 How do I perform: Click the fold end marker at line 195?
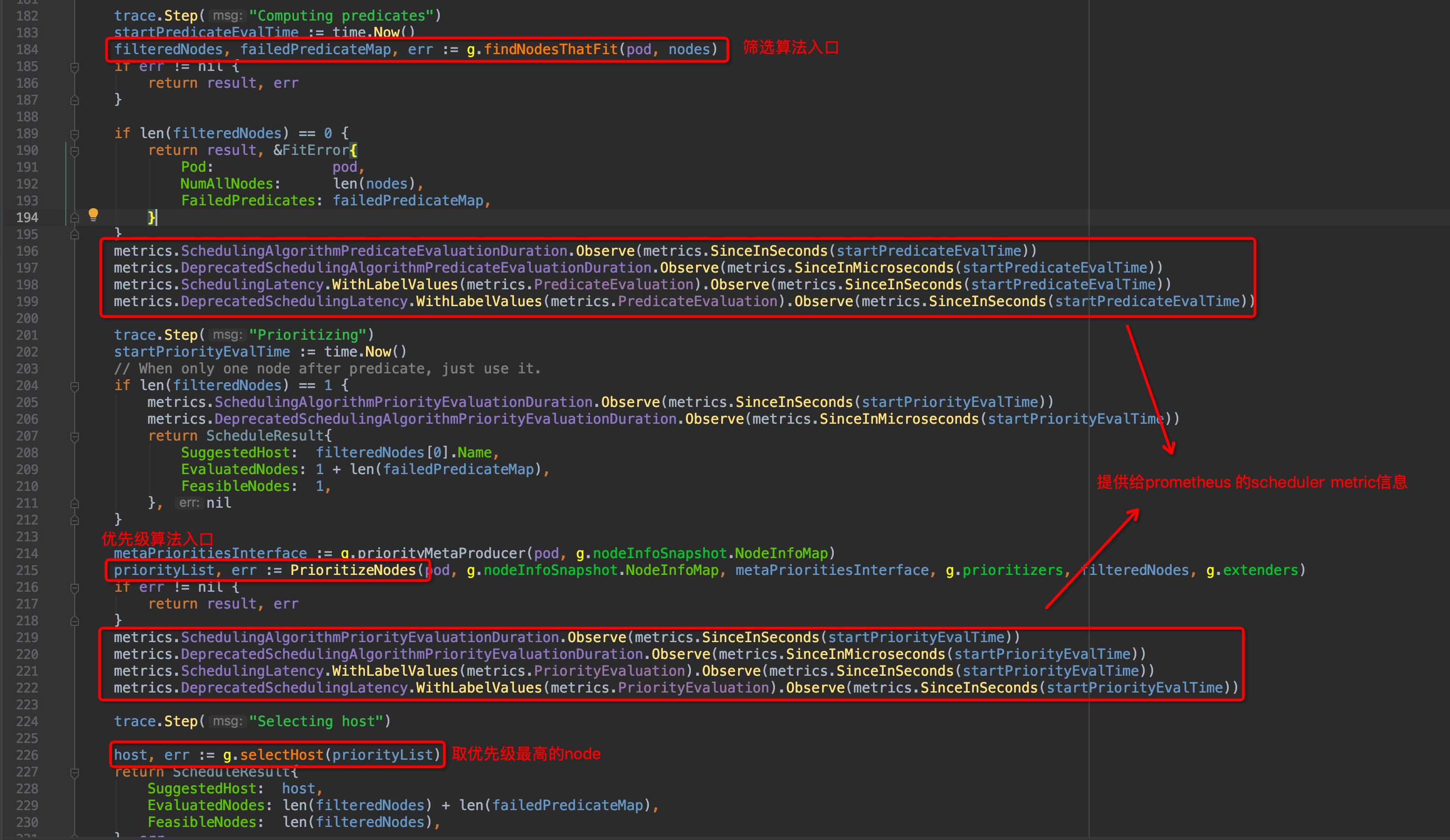[75, 235]
